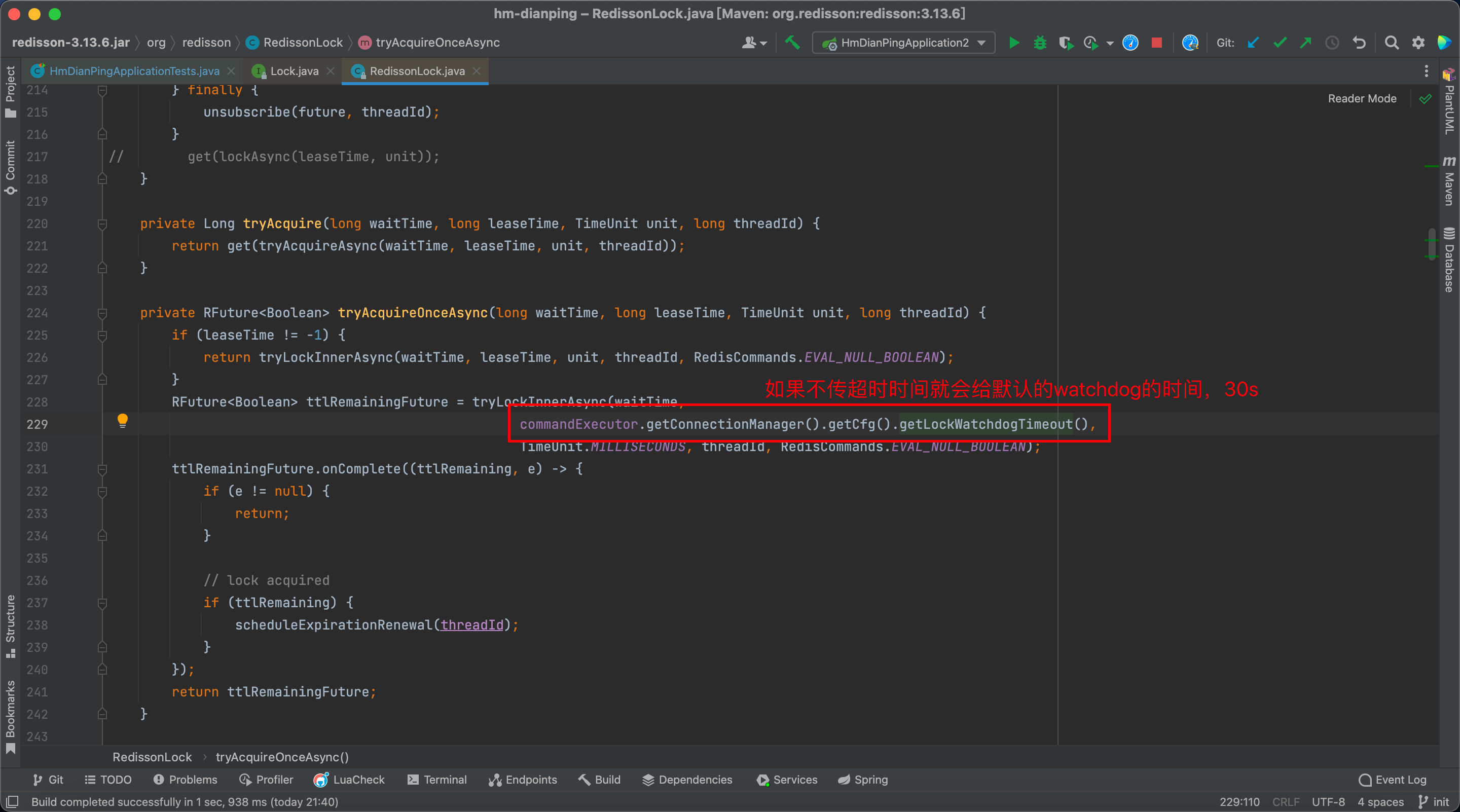The width and height of the screenshot is (1460, 812).
Task: Click the editor vertical scrollbar thumb
Action: (1432, 243)
